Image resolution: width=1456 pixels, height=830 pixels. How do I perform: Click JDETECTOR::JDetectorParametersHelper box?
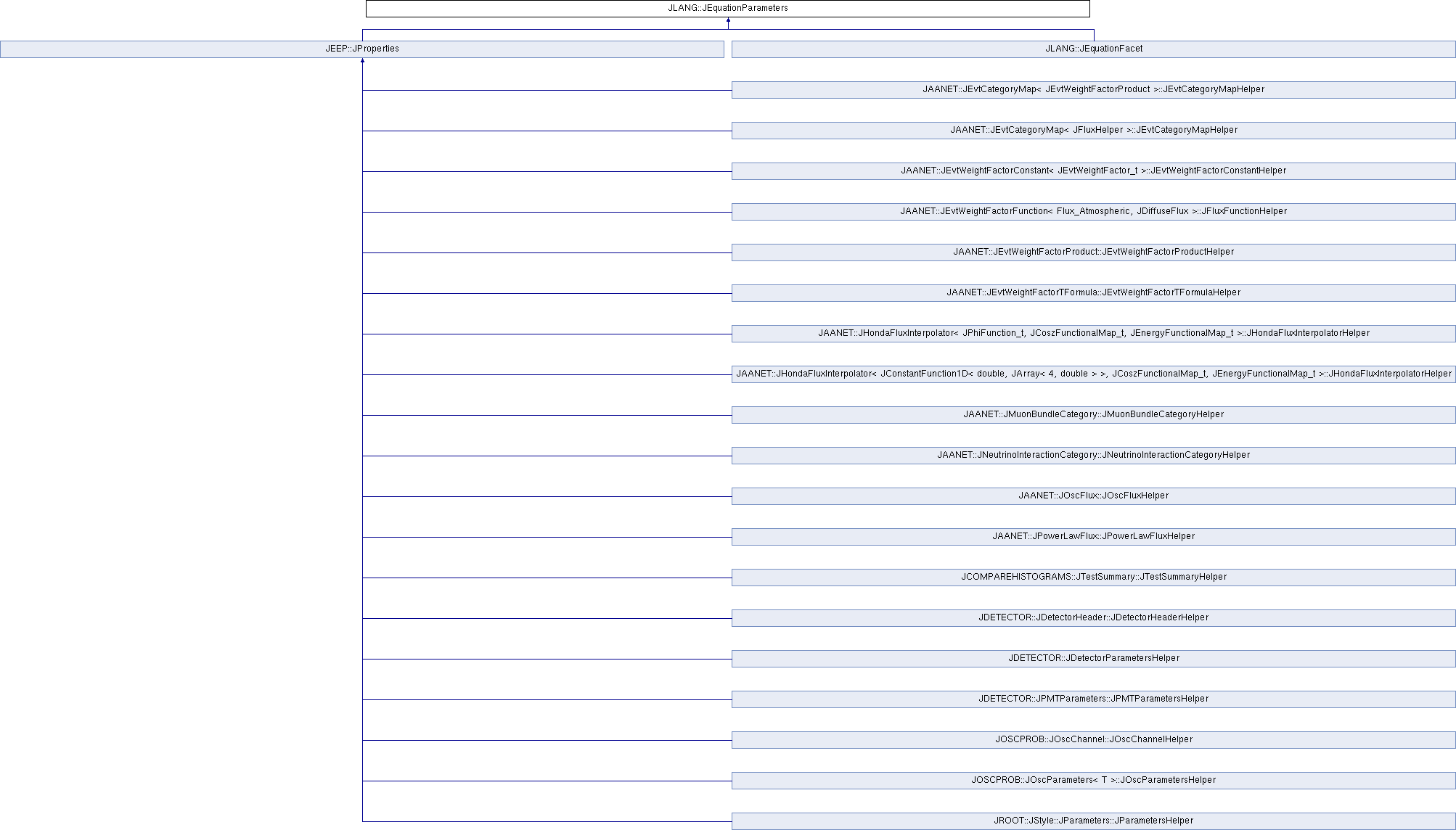[x=1093, y=658]
